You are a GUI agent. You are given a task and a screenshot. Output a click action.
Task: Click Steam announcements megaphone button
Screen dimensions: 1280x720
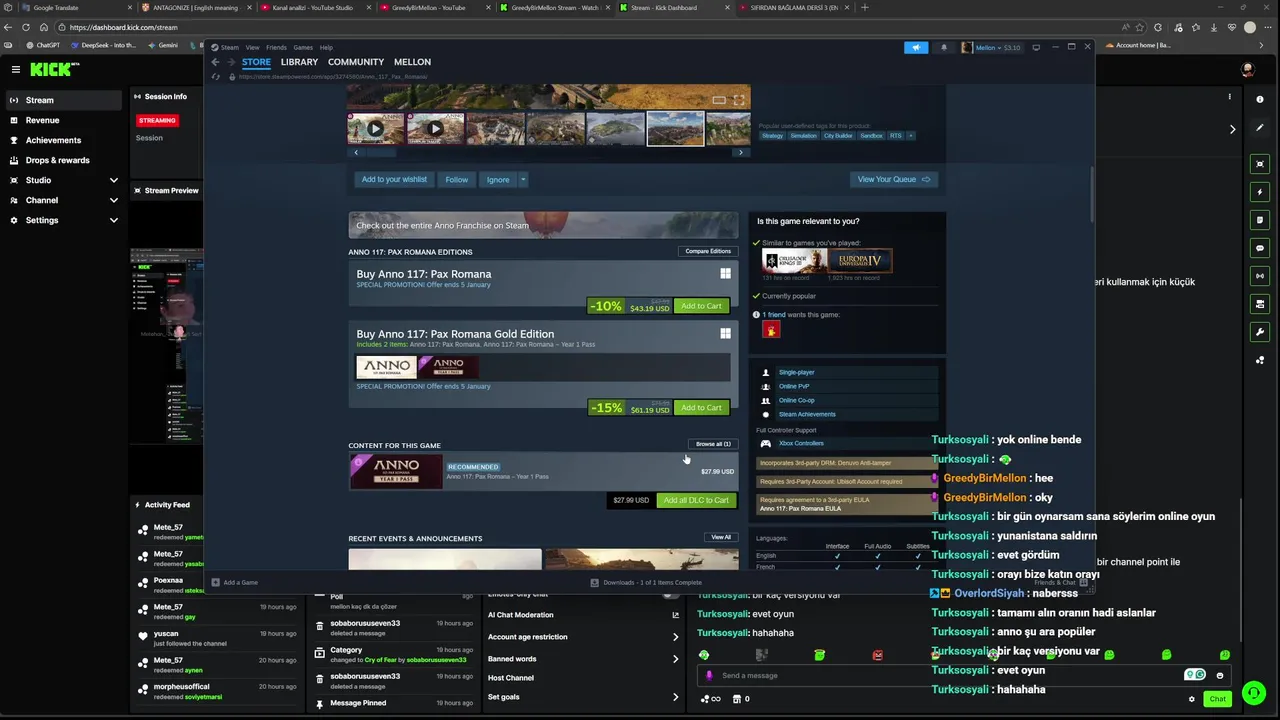[x=916, y=47]
